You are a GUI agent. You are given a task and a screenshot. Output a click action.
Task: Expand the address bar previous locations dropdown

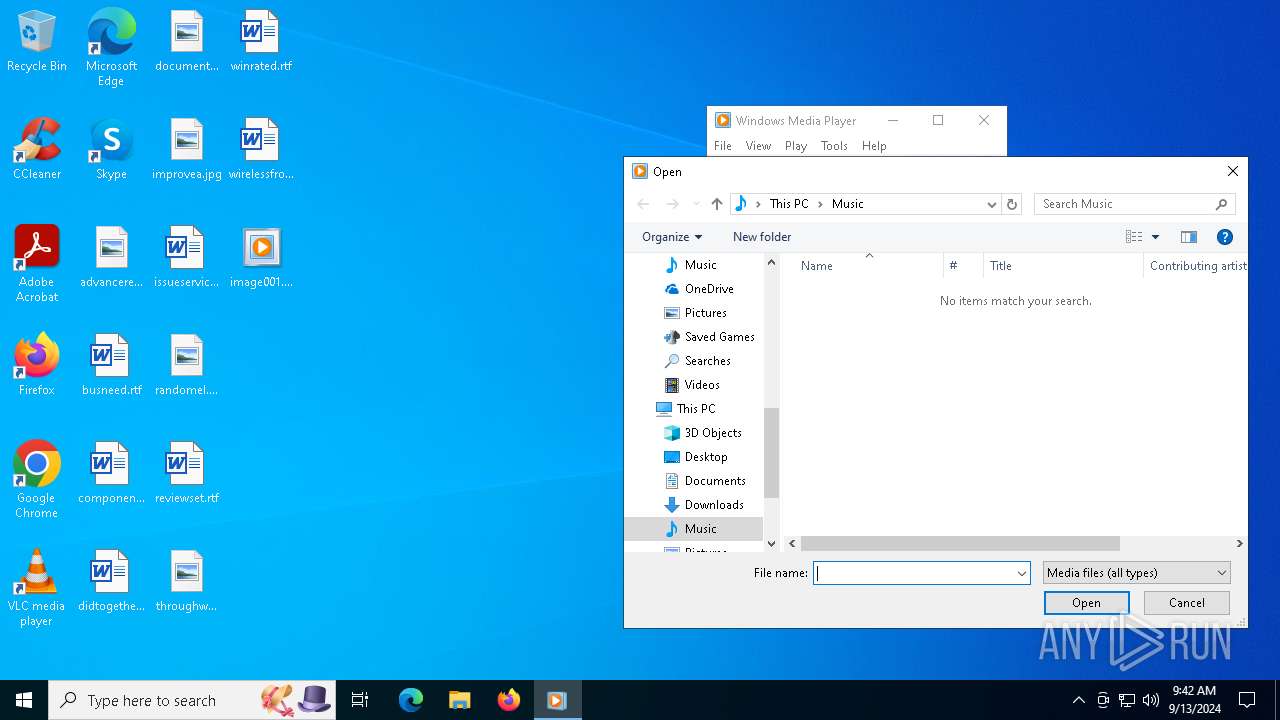(991, 204)
